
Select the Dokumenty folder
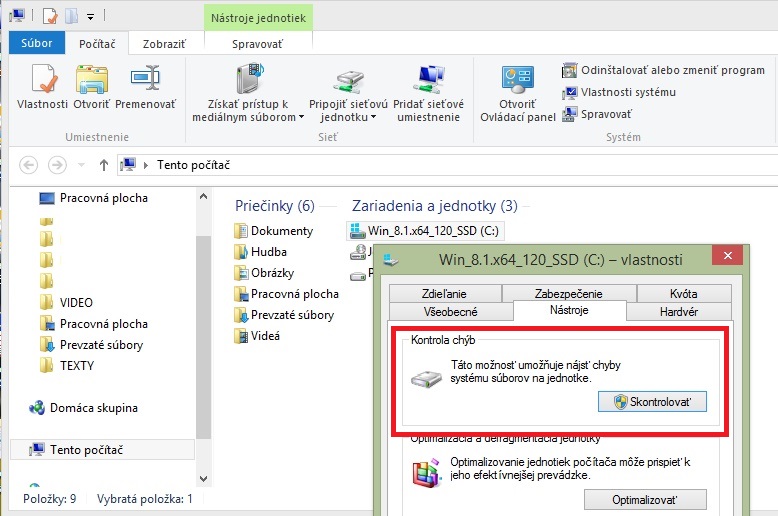coord(273,231)
